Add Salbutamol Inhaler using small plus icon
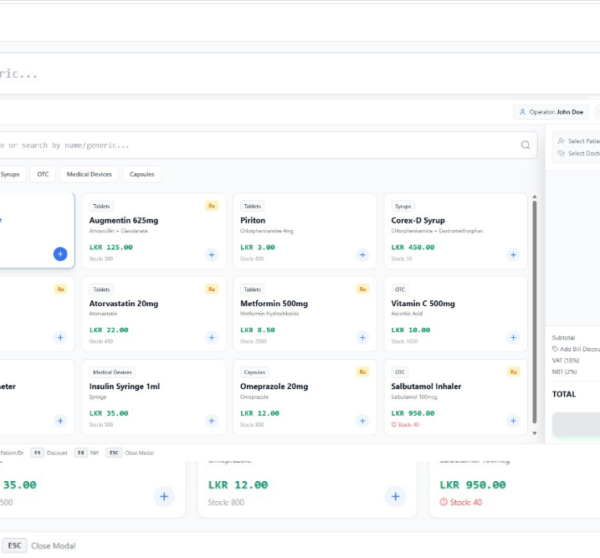 click(x=513, y=421)
